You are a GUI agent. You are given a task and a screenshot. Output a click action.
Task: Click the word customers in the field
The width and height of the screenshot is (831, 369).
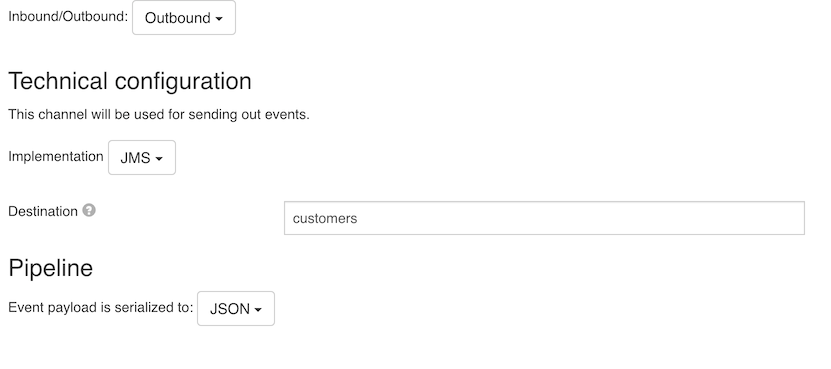325,218
